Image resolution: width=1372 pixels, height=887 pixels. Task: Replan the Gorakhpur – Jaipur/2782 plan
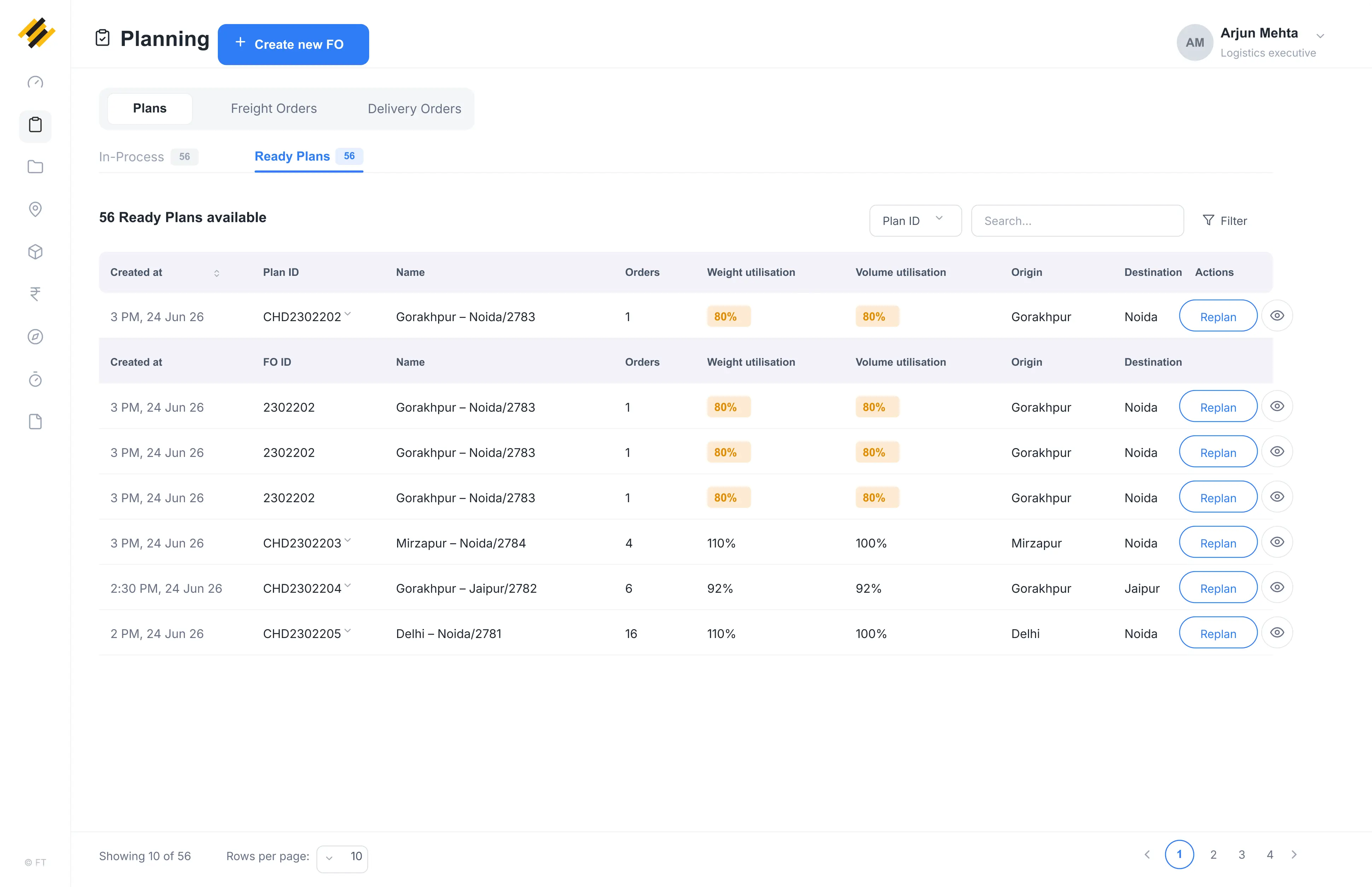(1218, 587)
